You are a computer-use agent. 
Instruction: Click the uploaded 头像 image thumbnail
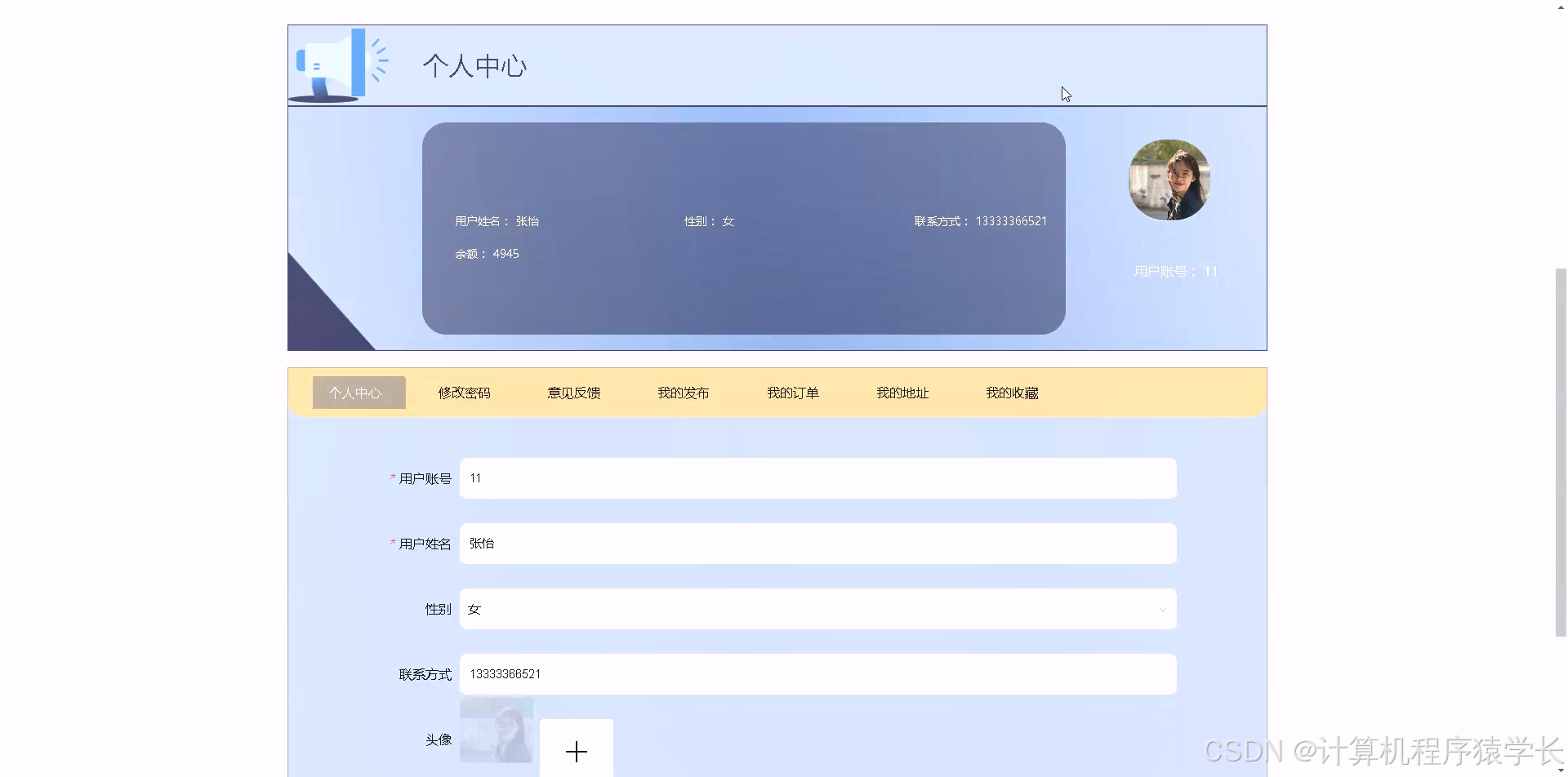(x=497, y=730)
